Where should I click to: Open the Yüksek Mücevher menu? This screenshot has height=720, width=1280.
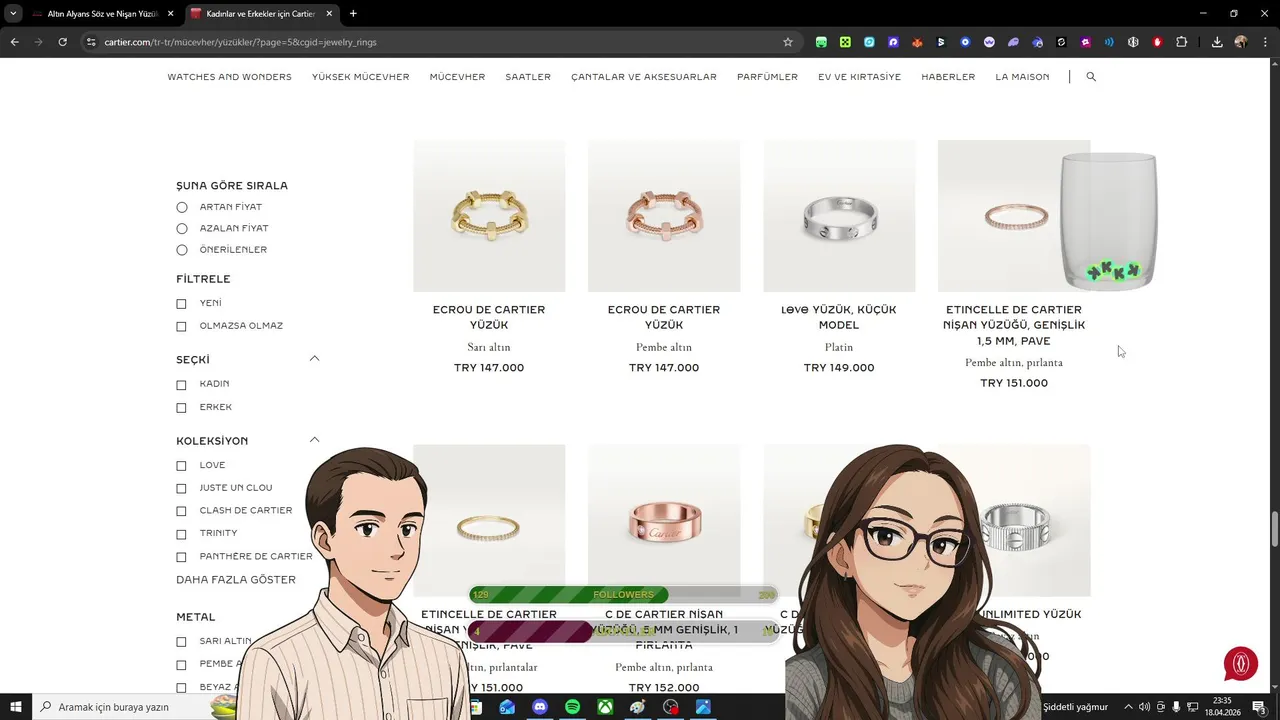[360, 77]
